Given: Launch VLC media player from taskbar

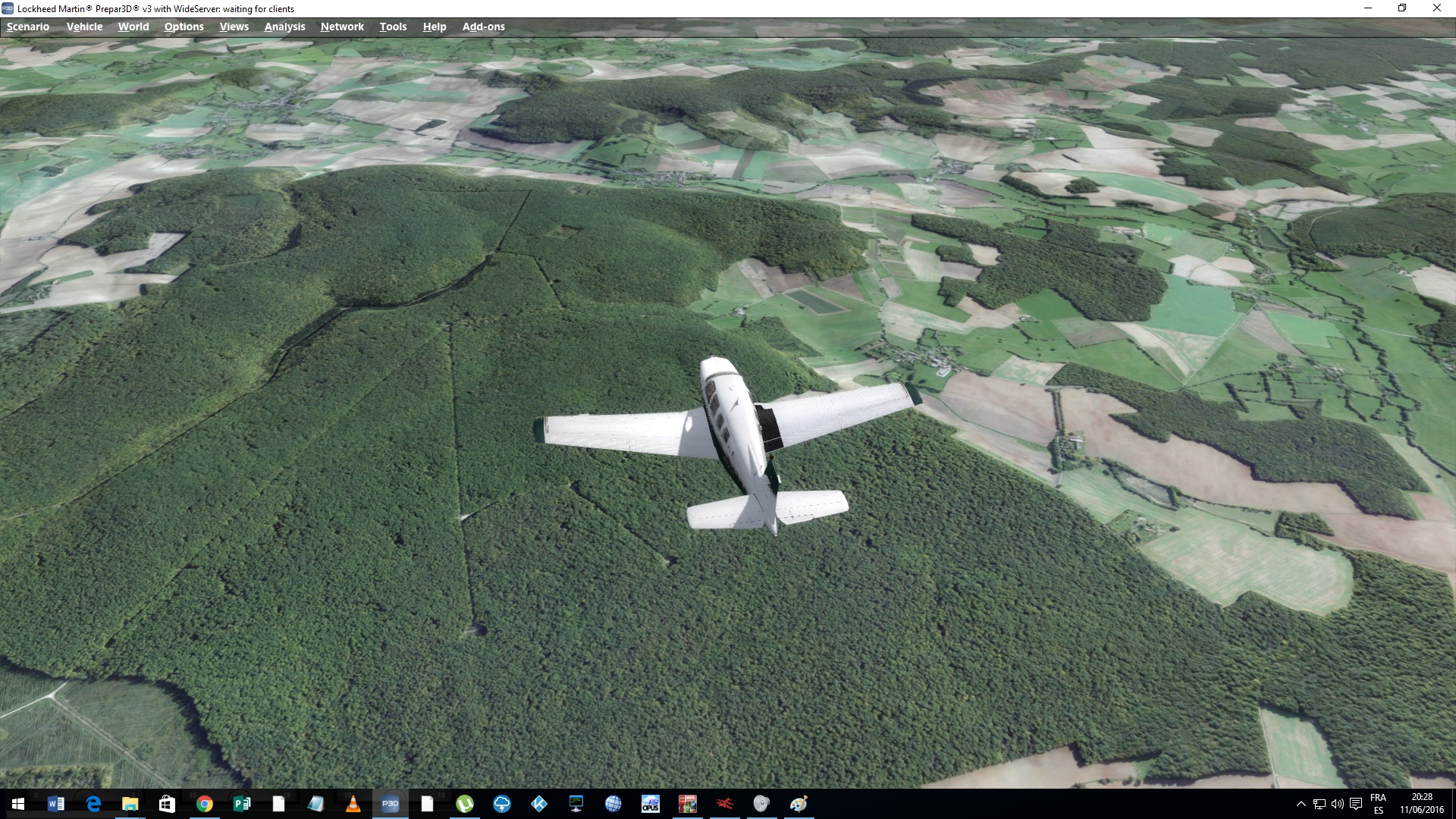Looking at the screenshot, I should pyautogui.click(x=353, y=804).
